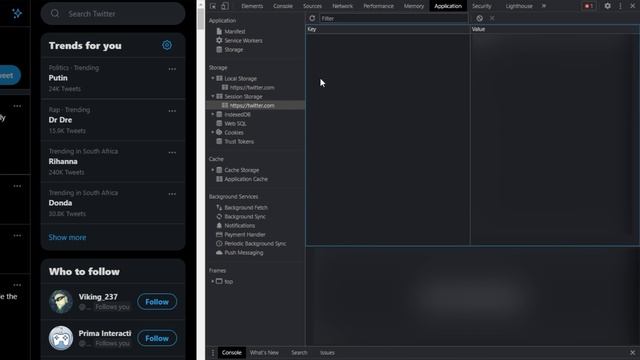Click the clear all storage icon

point(480,18)
